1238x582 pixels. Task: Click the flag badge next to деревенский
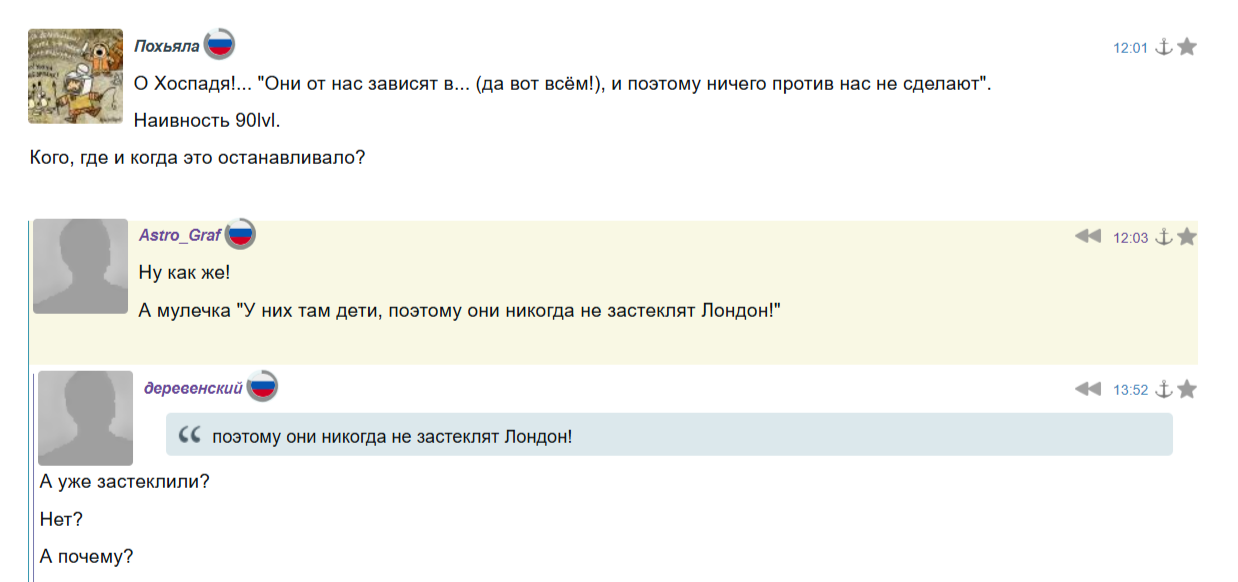(262, 387)
